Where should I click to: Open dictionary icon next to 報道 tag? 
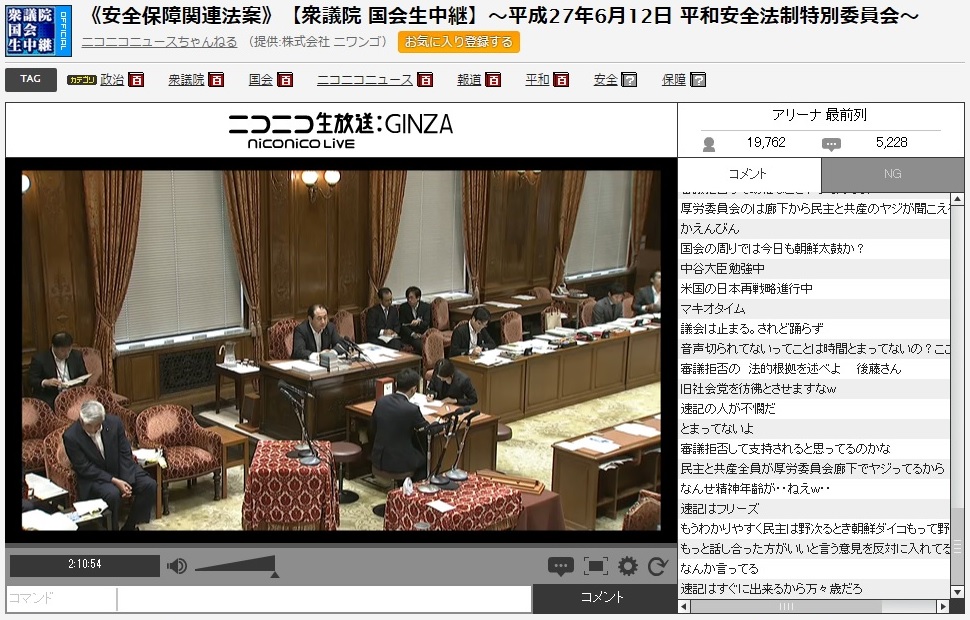tap(493, 80)
